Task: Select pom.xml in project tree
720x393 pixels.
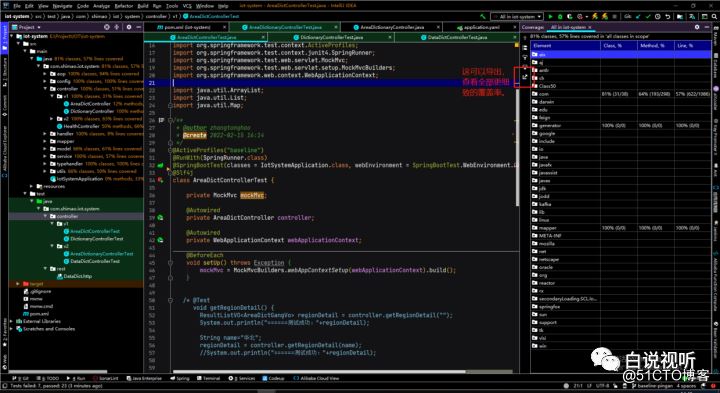Action: click(35, 314)
